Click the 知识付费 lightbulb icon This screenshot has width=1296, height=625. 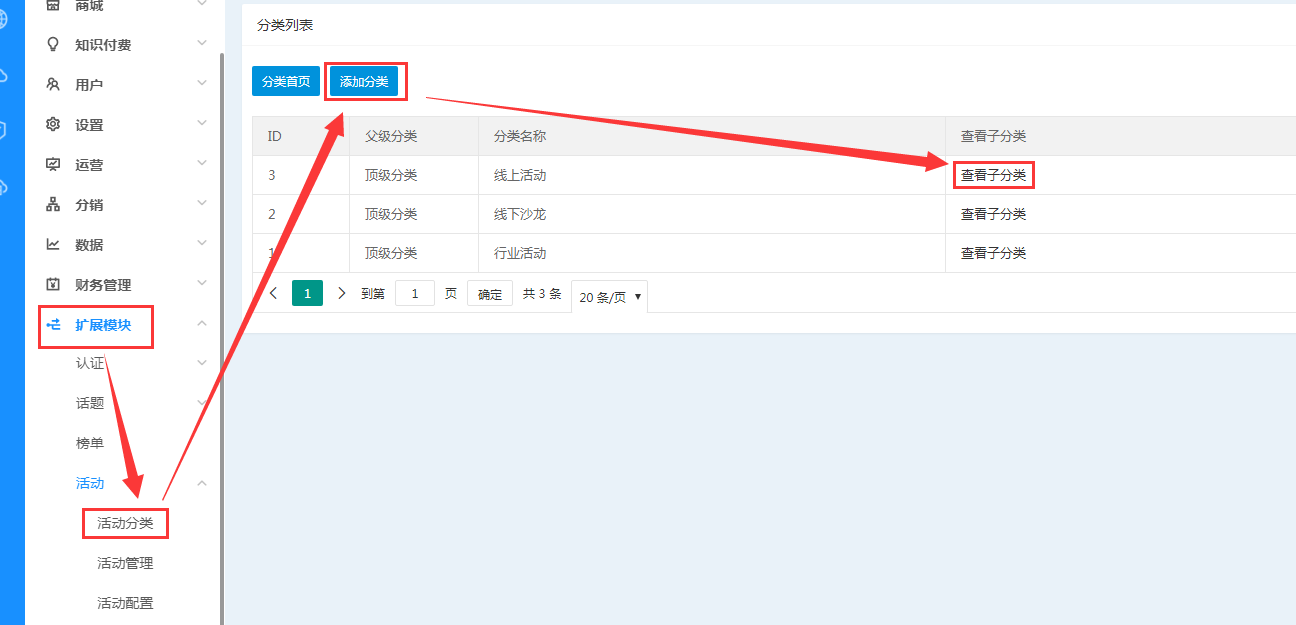[54, 44]
